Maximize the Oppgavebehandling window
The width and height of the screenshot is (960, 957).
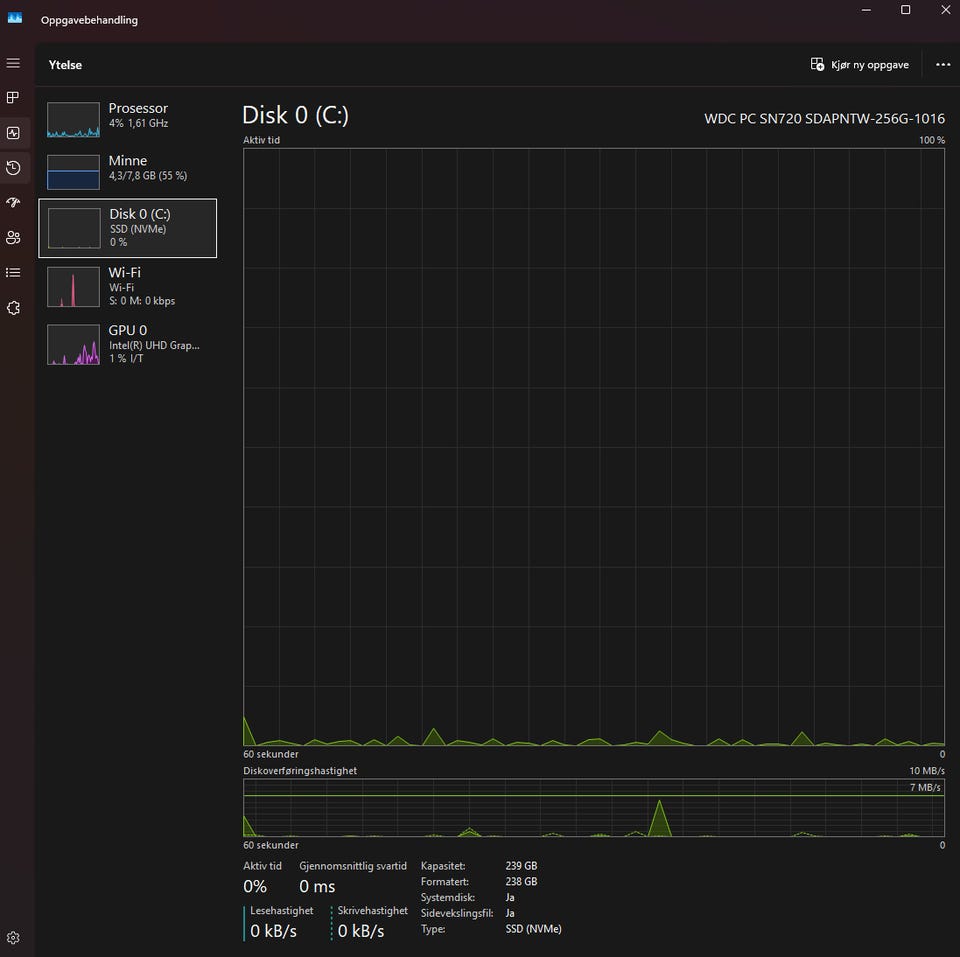tap(906, 10)
